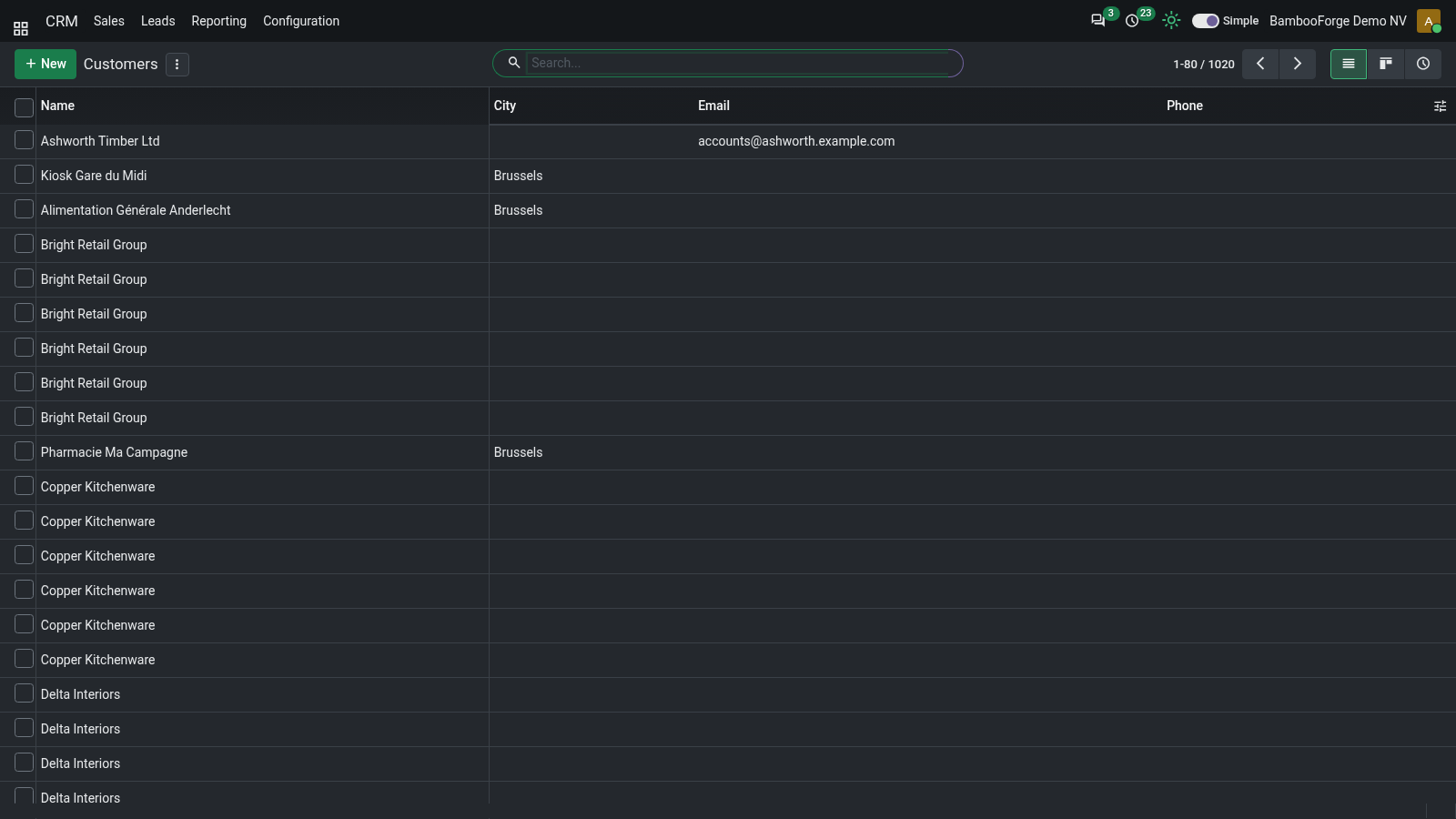Switch to activity view
The image size is (1456, 819).
[1423, 64]
